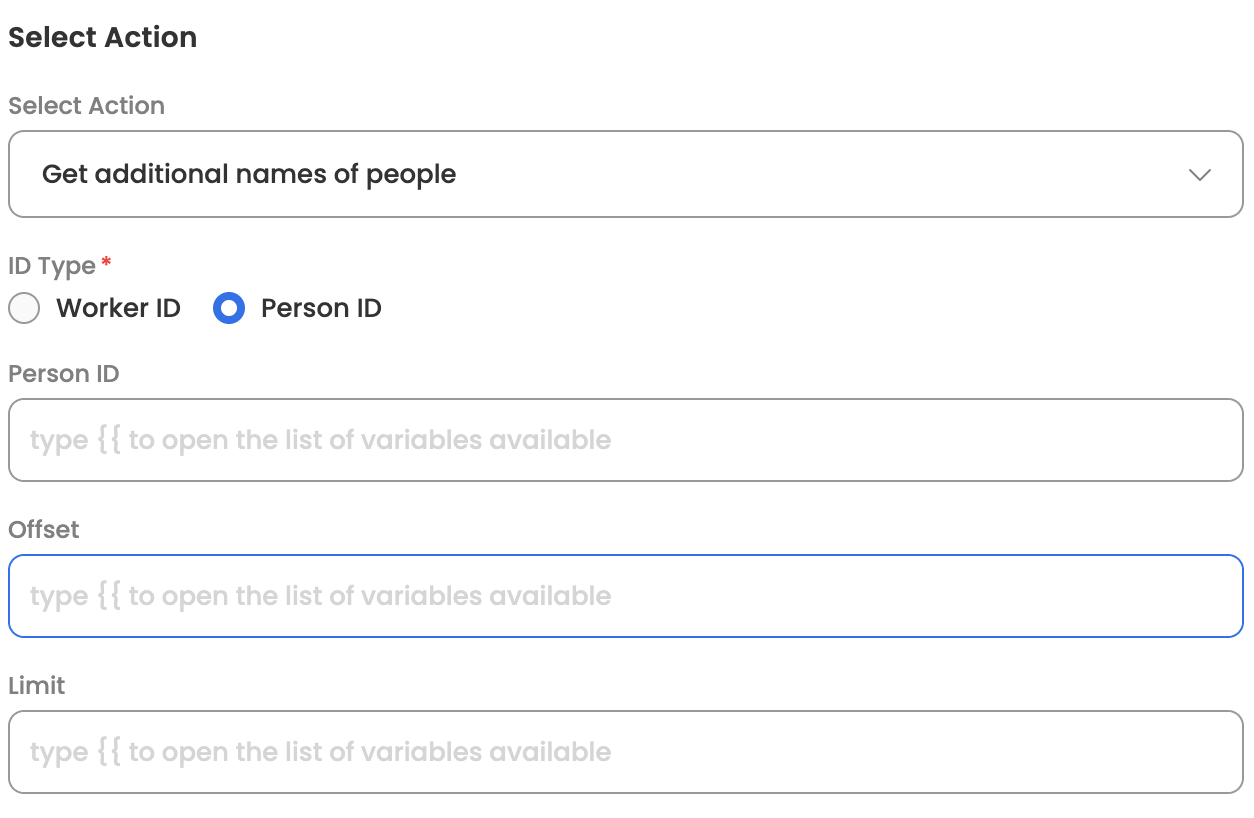This screenshot has width=1254, height=818.
Task: Click the "Person ID" radio option text
Action: (321, 308)
